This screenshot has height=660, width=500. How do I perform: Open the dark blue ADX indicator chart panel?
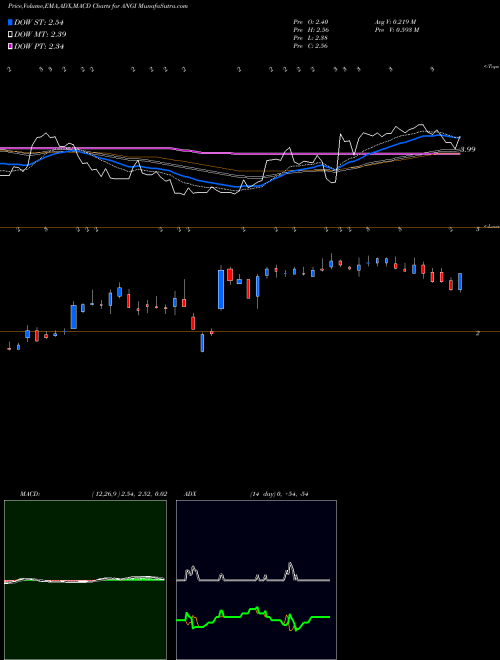click(x=256, y=580)
